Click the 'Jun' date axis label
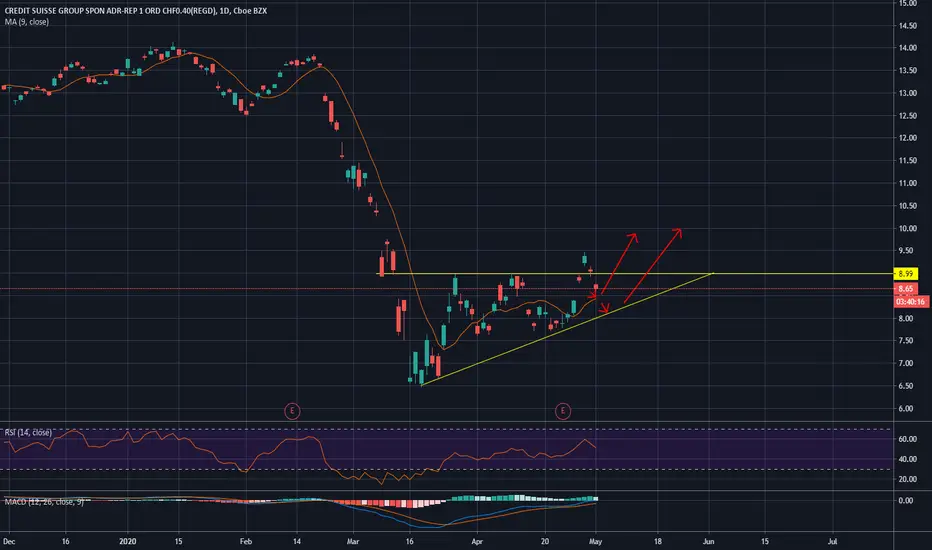Viewport: 932px width, 550px height. coord(709,542)
